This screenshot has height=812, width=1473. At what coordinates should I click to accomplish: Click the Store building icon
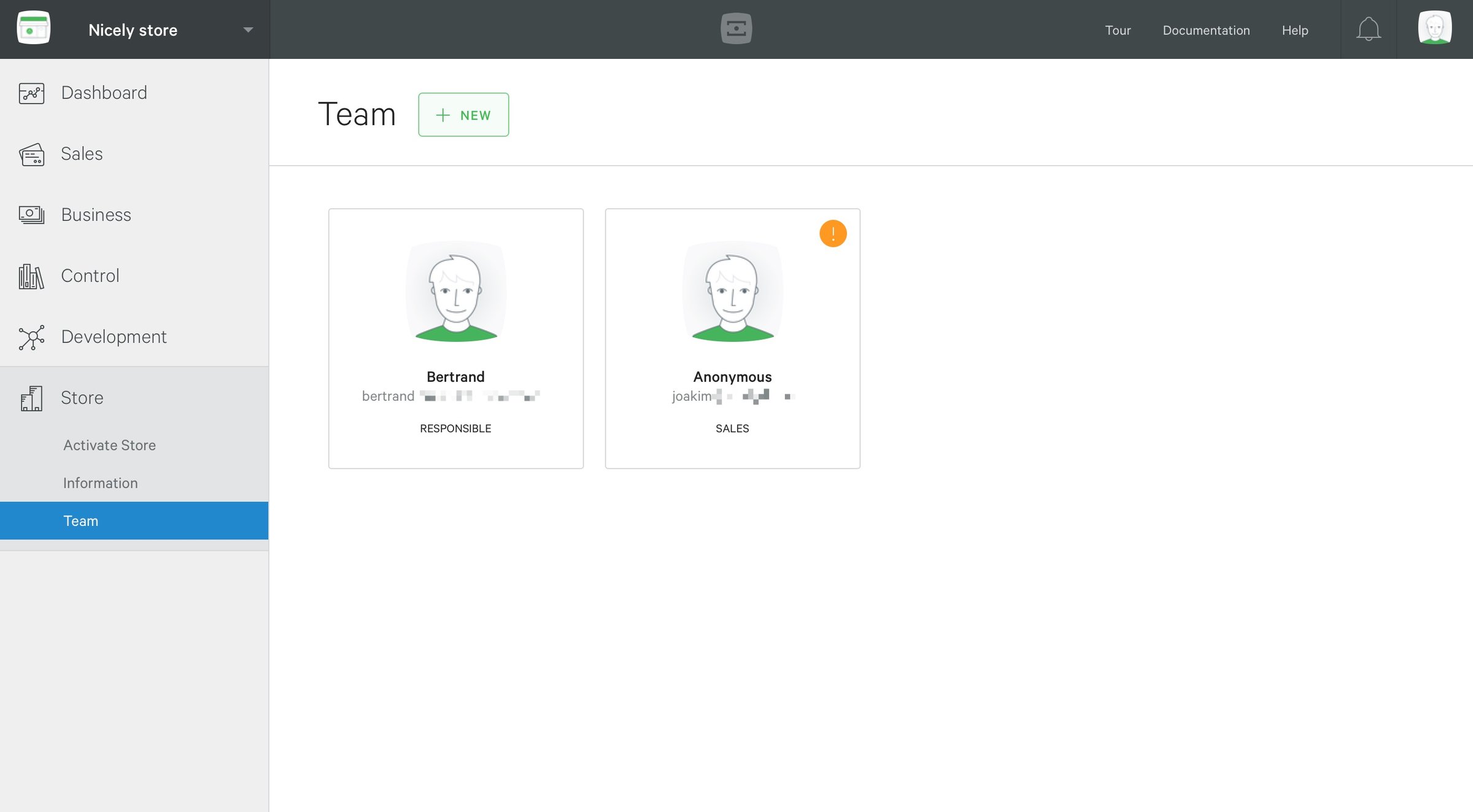click(x=31, y=398)
